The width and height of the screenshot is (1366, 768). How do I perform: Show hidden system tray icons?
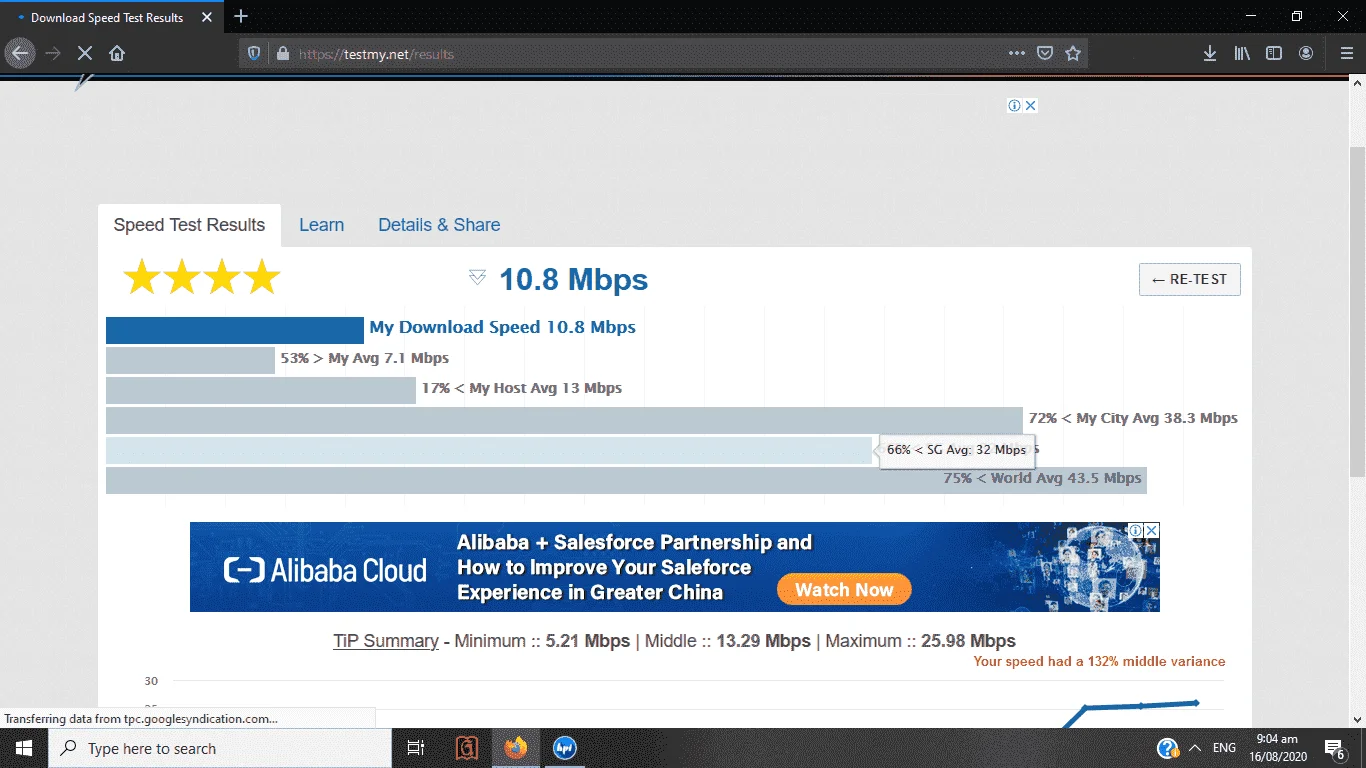click(x=1194, y=748)
